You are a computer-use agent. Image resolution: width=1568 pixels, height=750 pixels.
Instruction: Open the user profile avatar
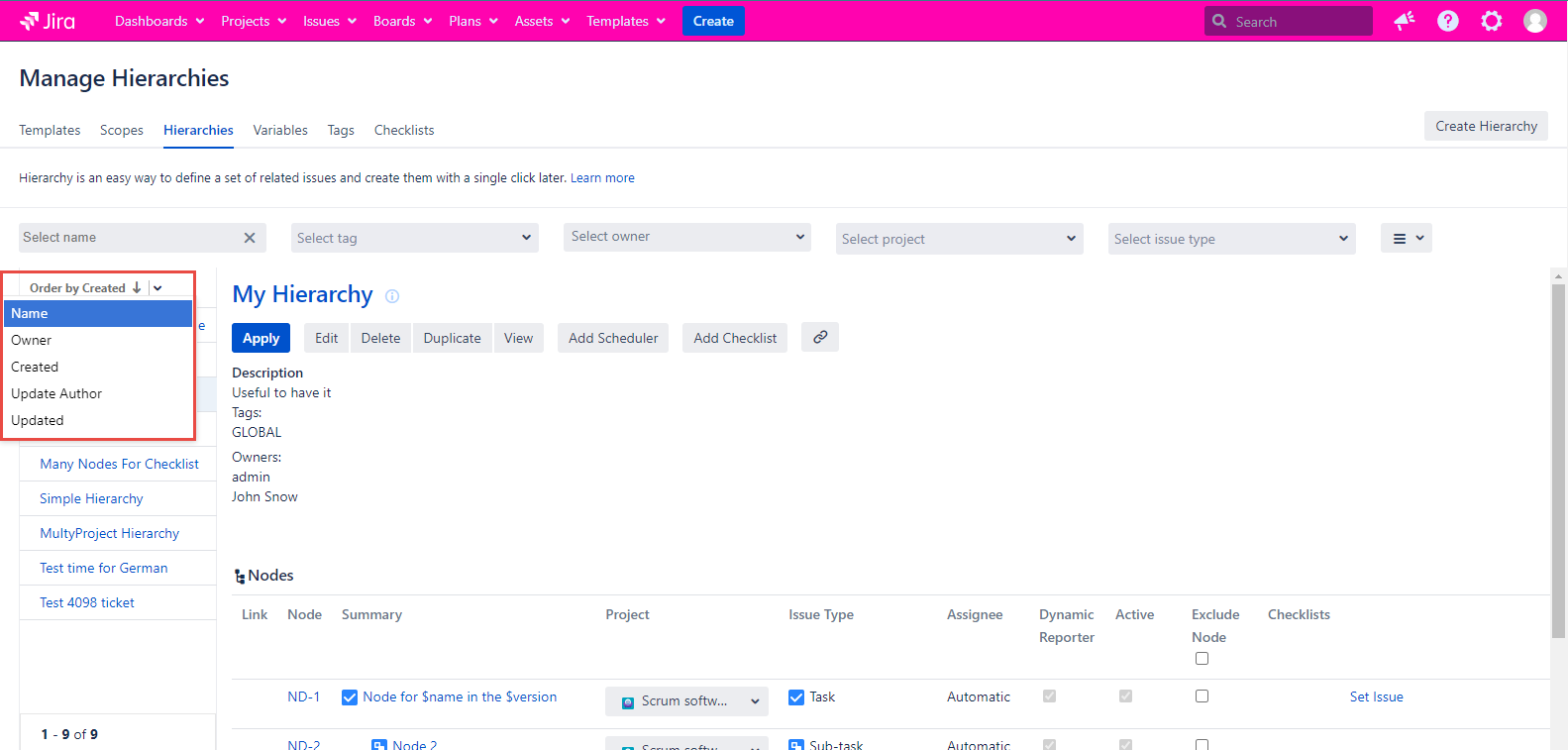click(1534, 21)
